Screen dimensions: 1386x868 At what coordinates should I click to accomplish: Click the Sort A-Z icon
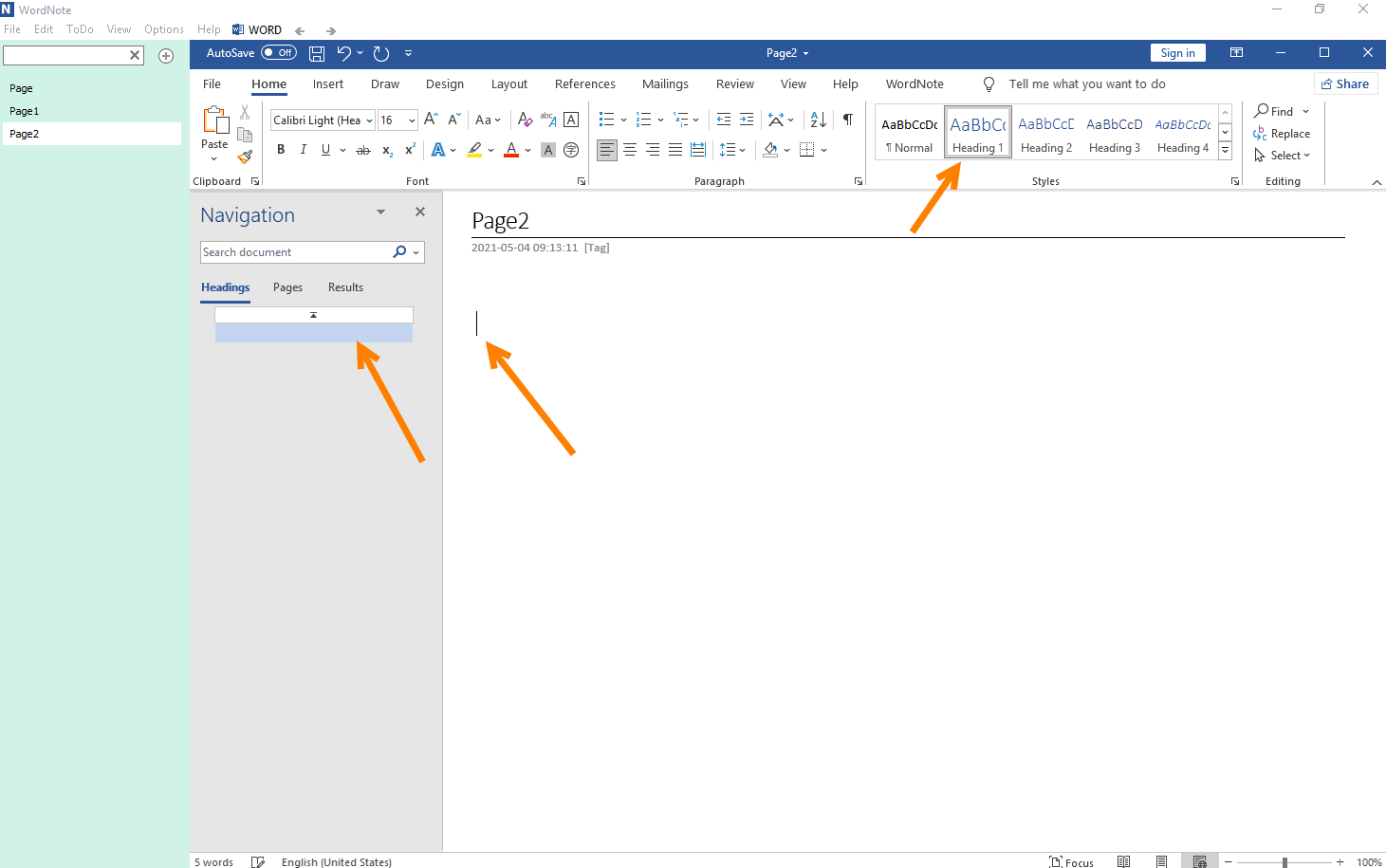click(x=818, y=120)
